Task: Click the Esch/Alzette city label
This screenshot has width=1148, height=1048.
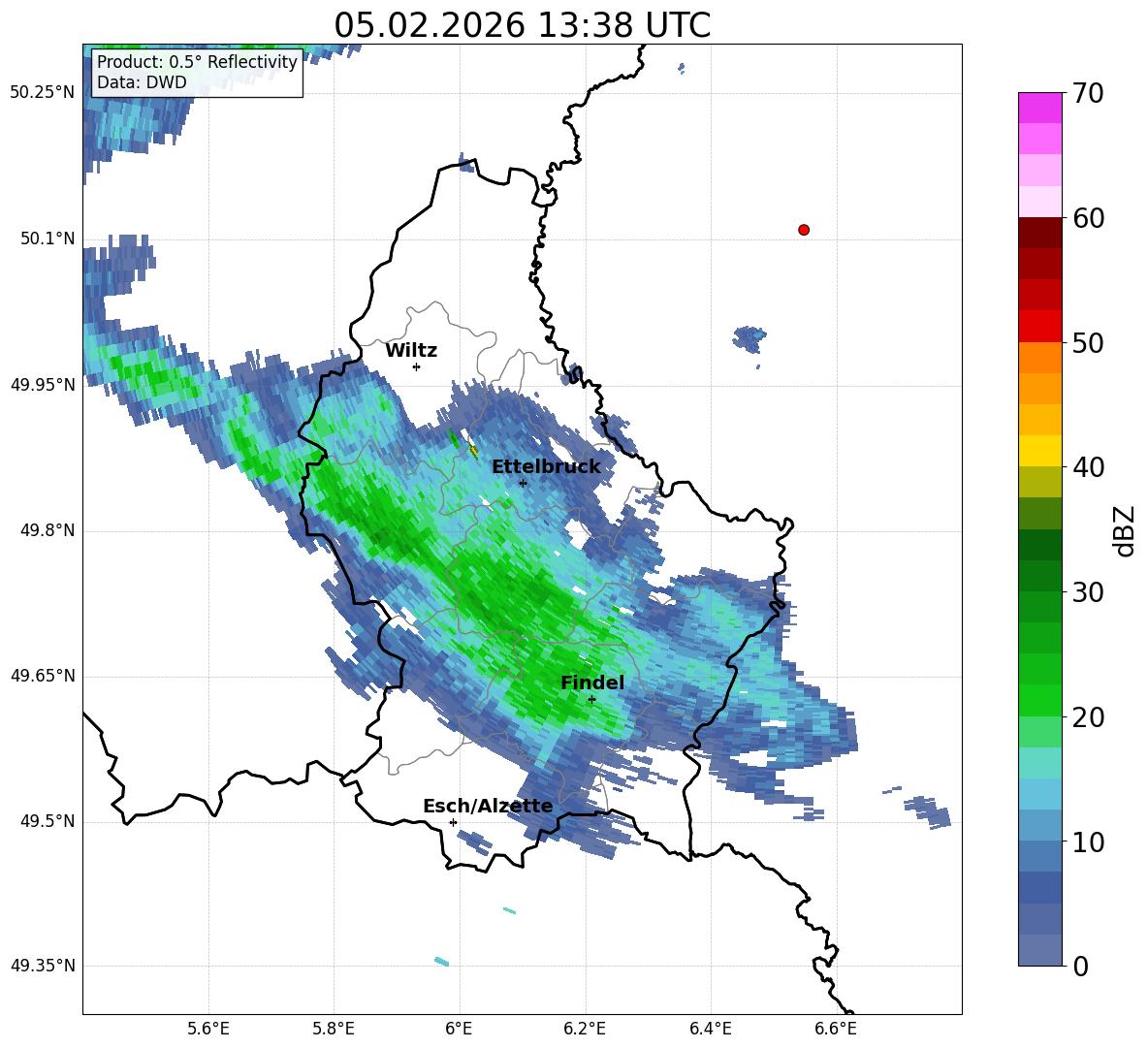Action: 488,806
